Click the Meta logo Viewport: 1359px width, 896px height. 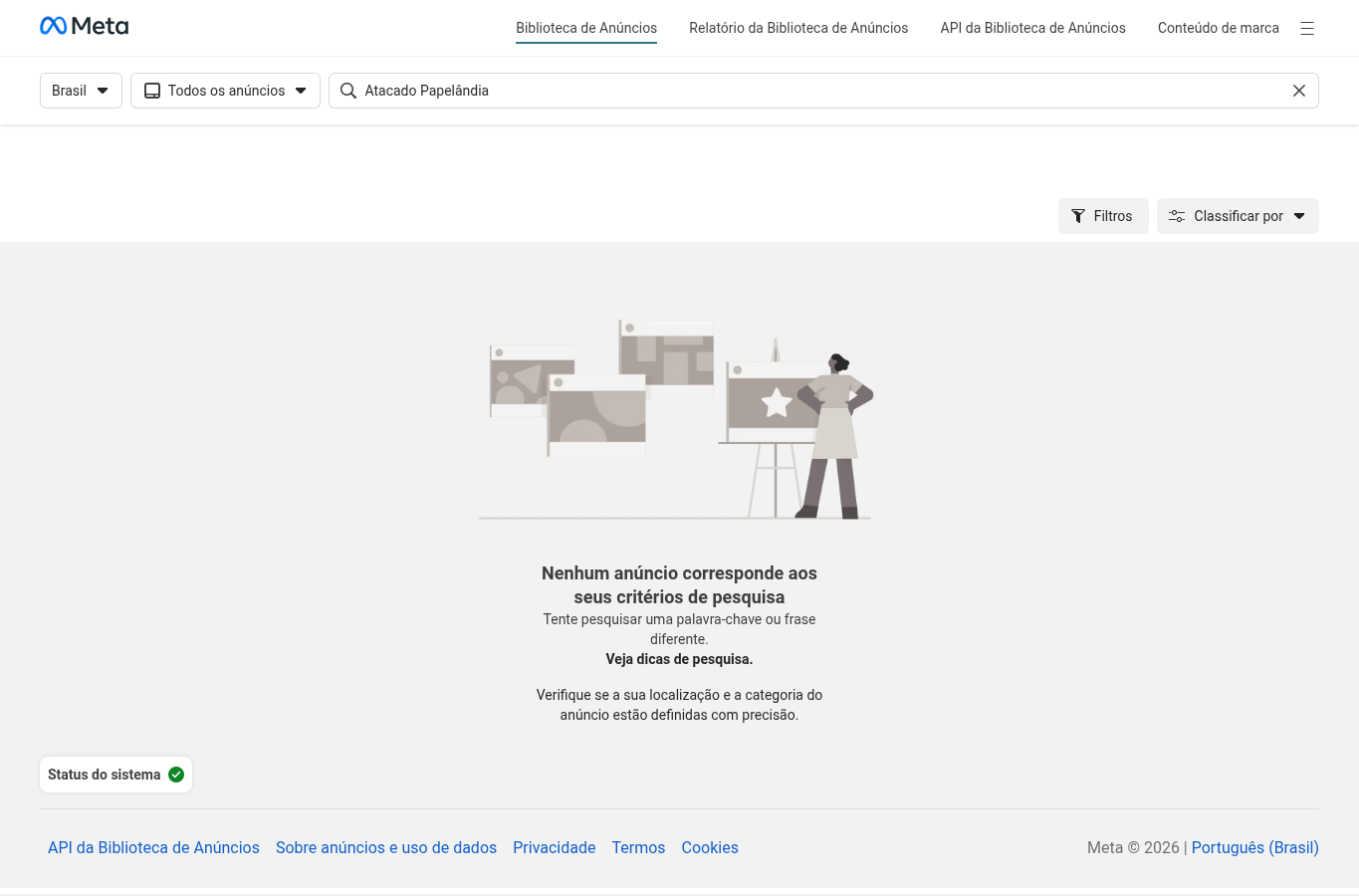84,26
